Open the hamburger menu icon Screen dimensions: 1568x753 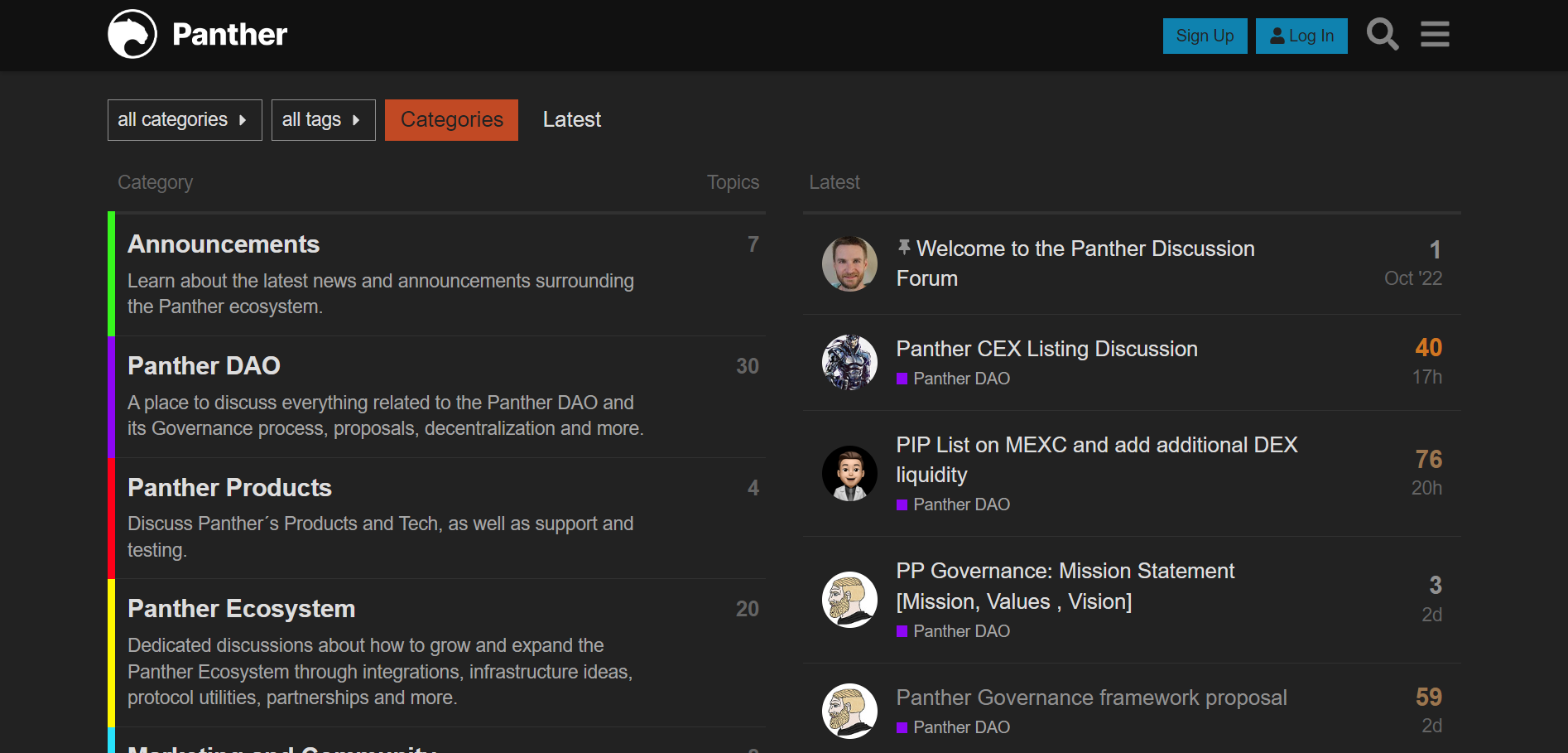tap(1435, 35)
